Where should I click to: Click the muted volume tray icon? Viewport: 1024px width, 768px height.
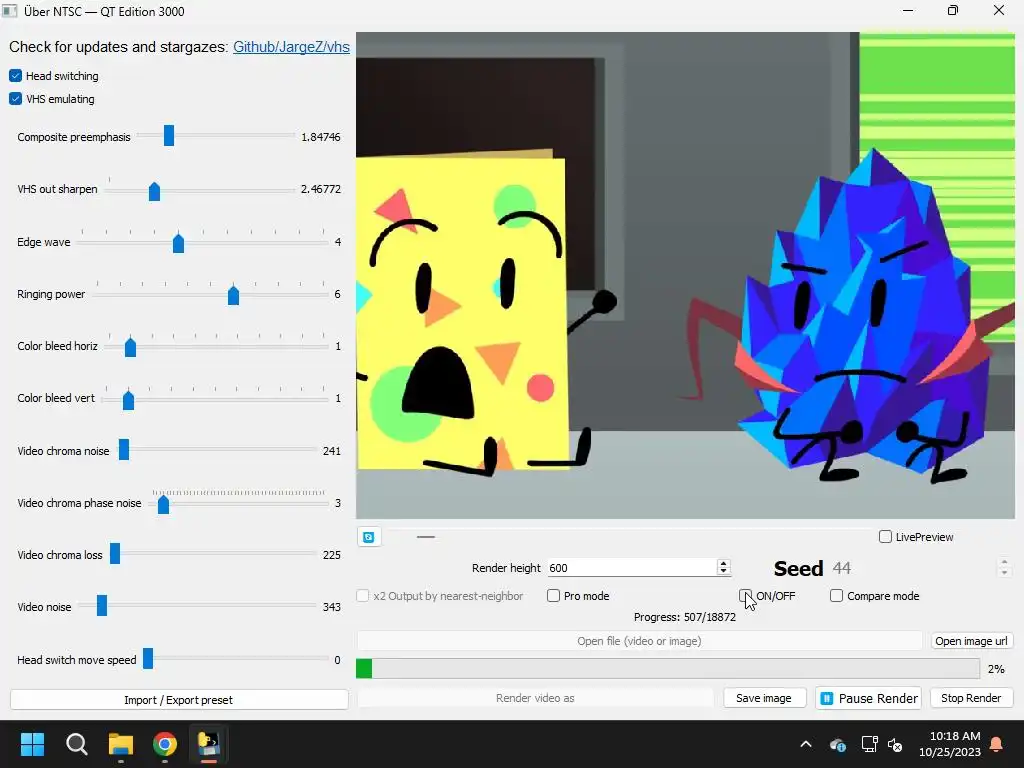tap(895, 744)
